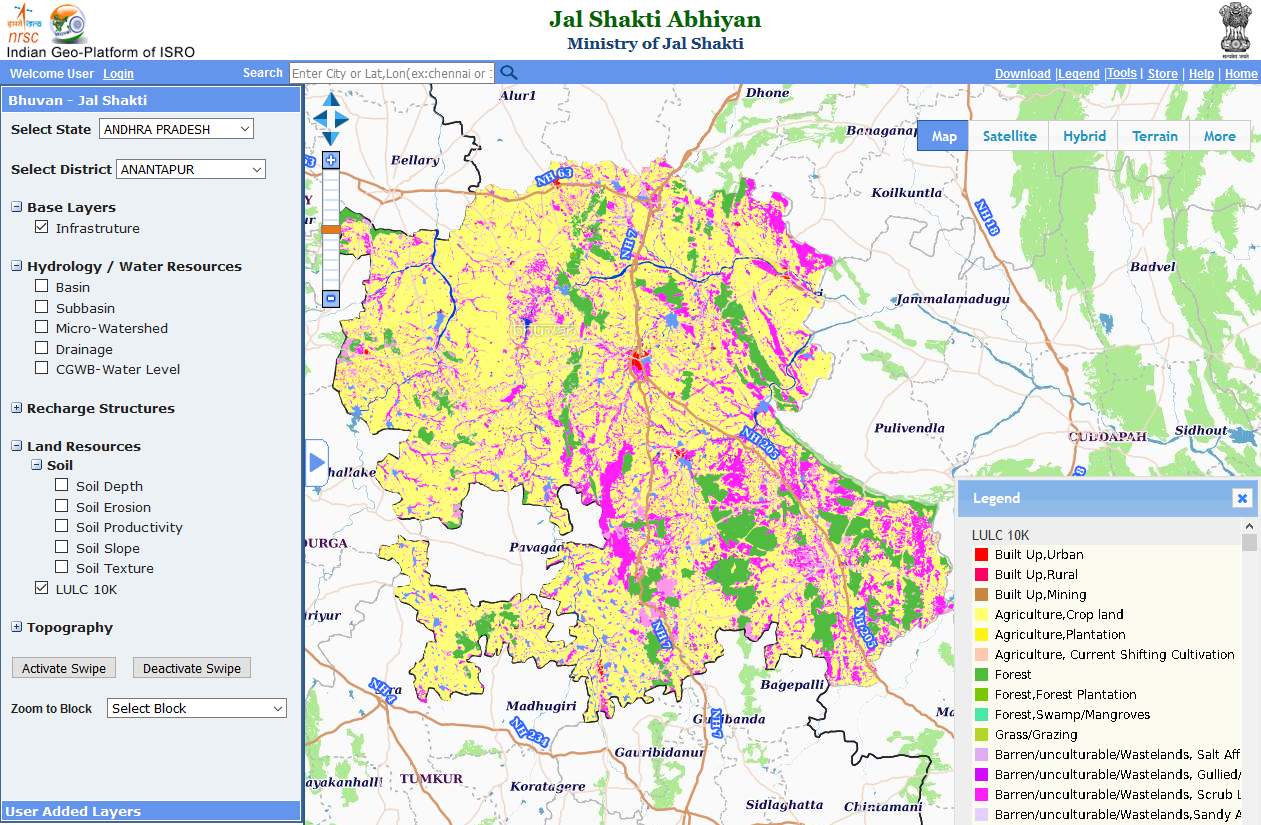
Task: Click the Deactivate Swipe button
Action: (192, 668)
